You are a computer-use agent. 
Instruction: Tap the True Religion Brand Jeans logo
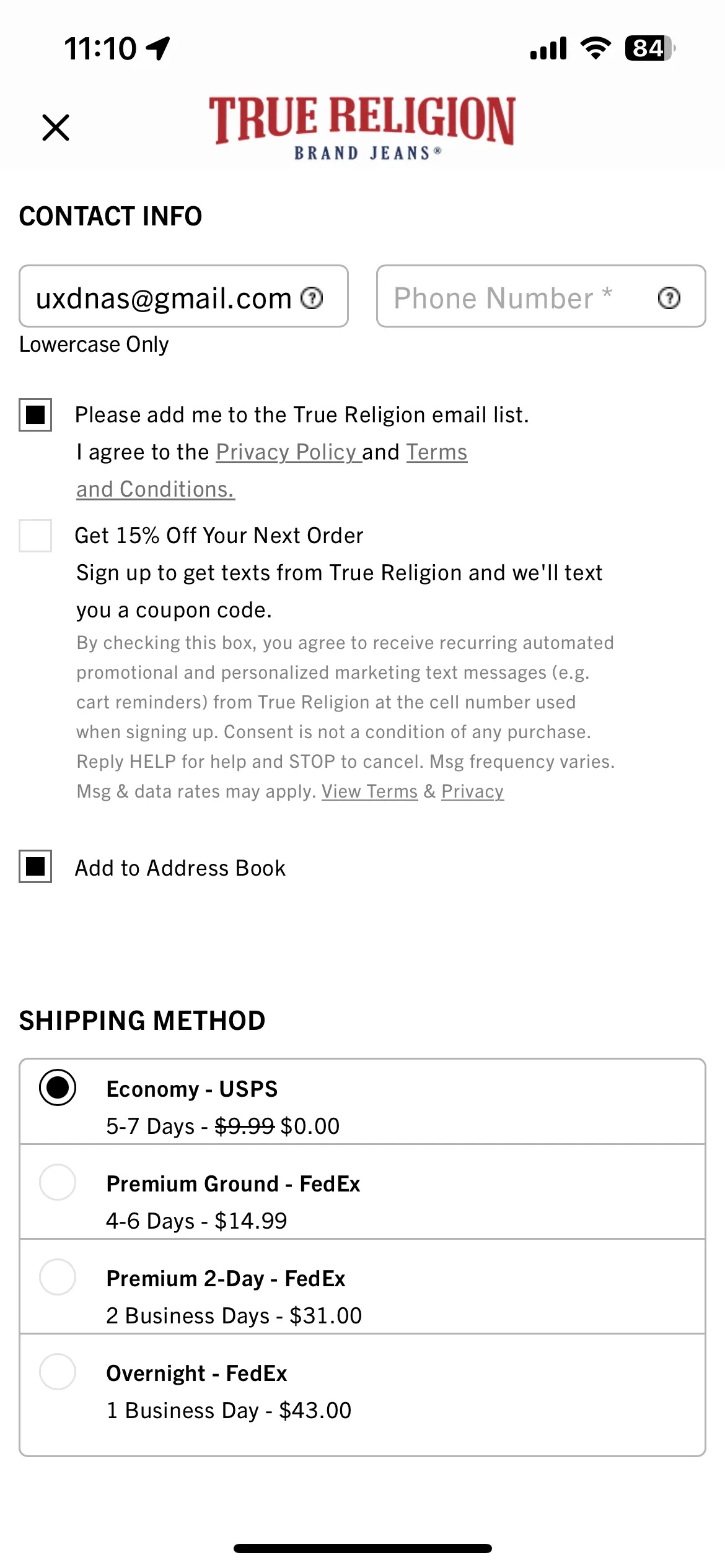point(362,128)
